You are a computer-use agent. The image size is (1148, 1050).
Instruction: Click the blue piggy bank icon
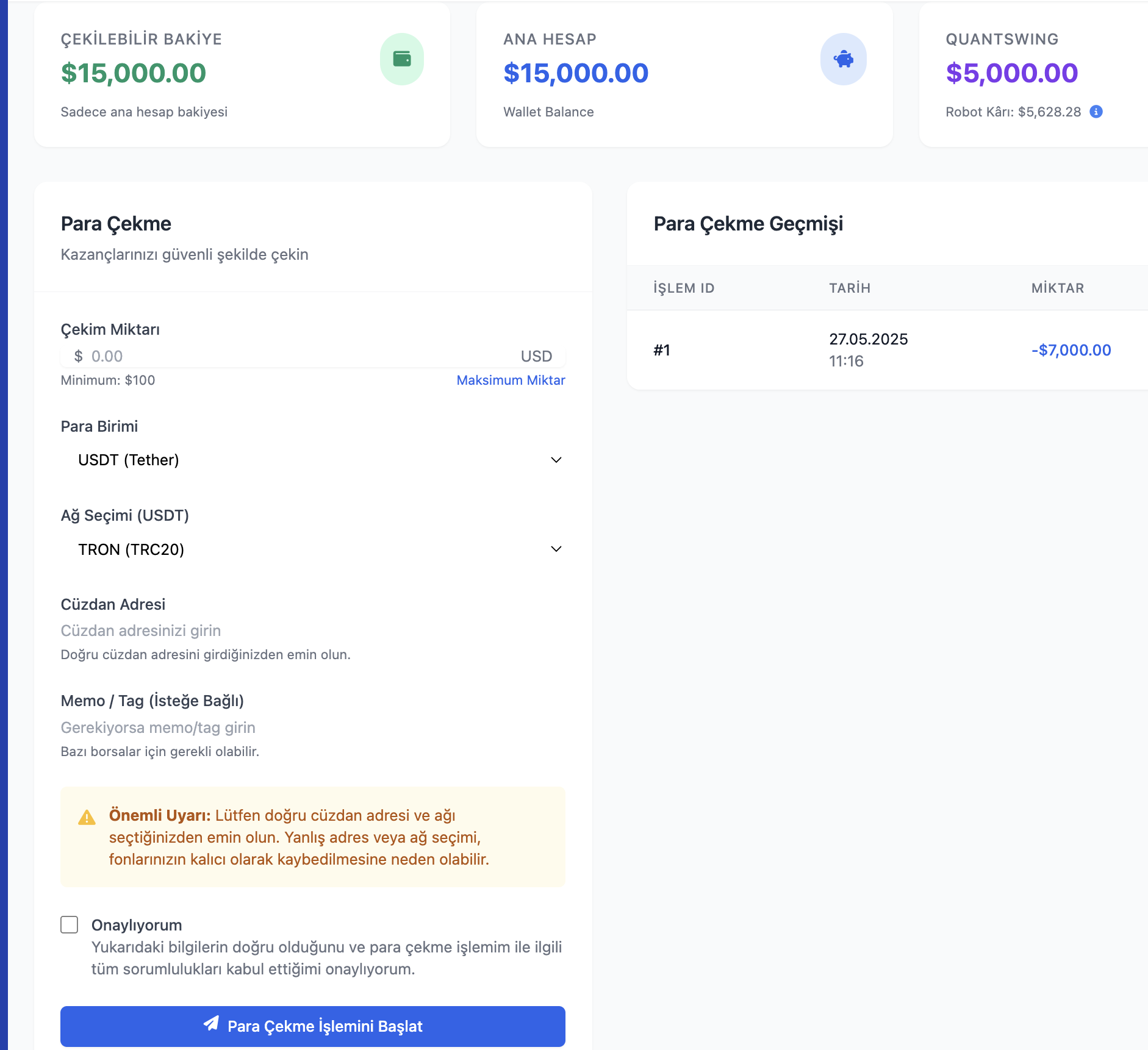click(x=844, y=59)
